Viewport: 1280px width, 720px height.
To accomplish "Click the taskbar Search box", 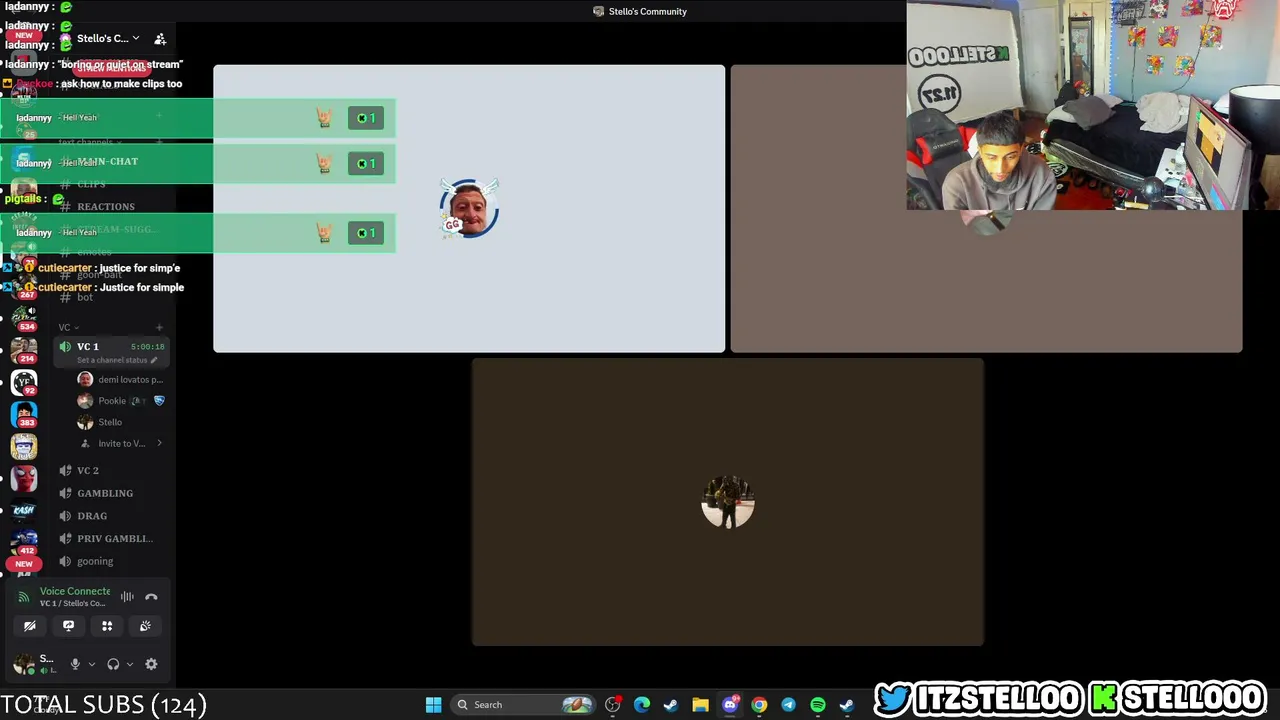I will tap(523, 705).
